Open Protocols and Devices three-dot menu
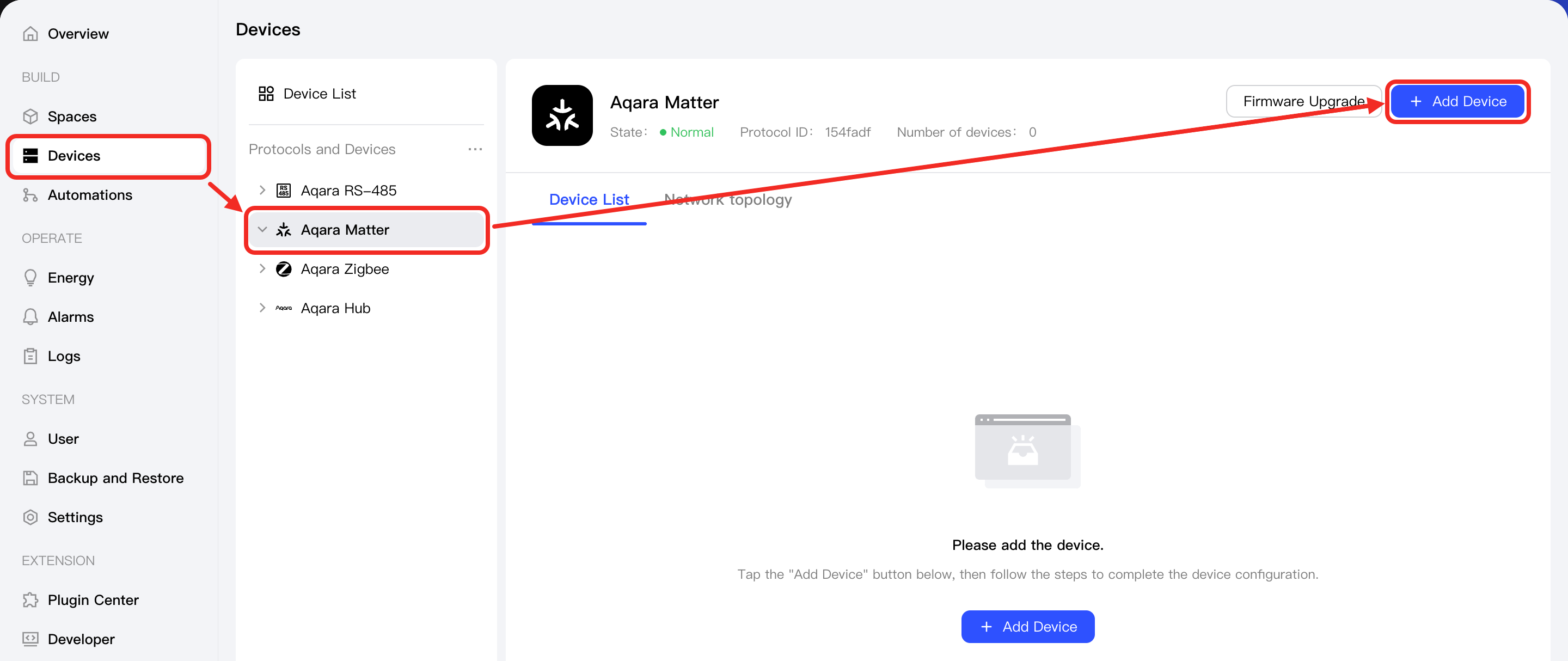 475,149
